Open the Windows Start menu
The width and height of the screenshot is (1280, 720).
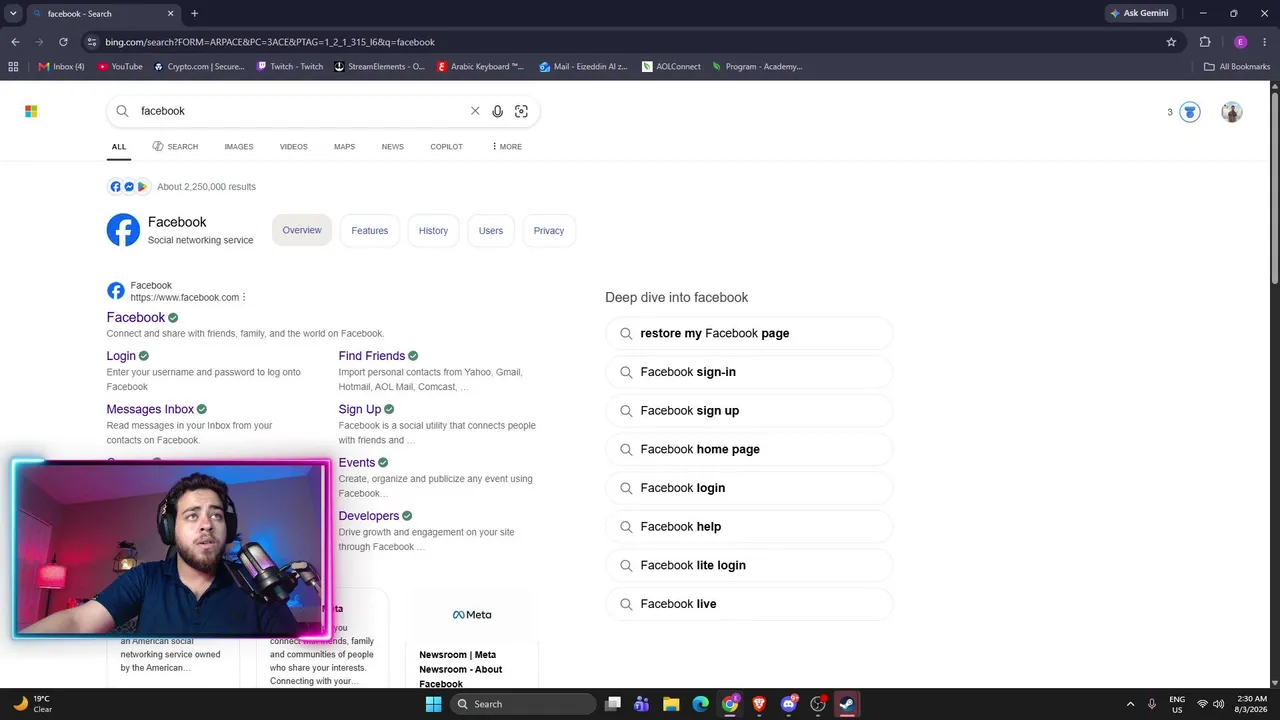pyautogui.click(x=433, y=704)
